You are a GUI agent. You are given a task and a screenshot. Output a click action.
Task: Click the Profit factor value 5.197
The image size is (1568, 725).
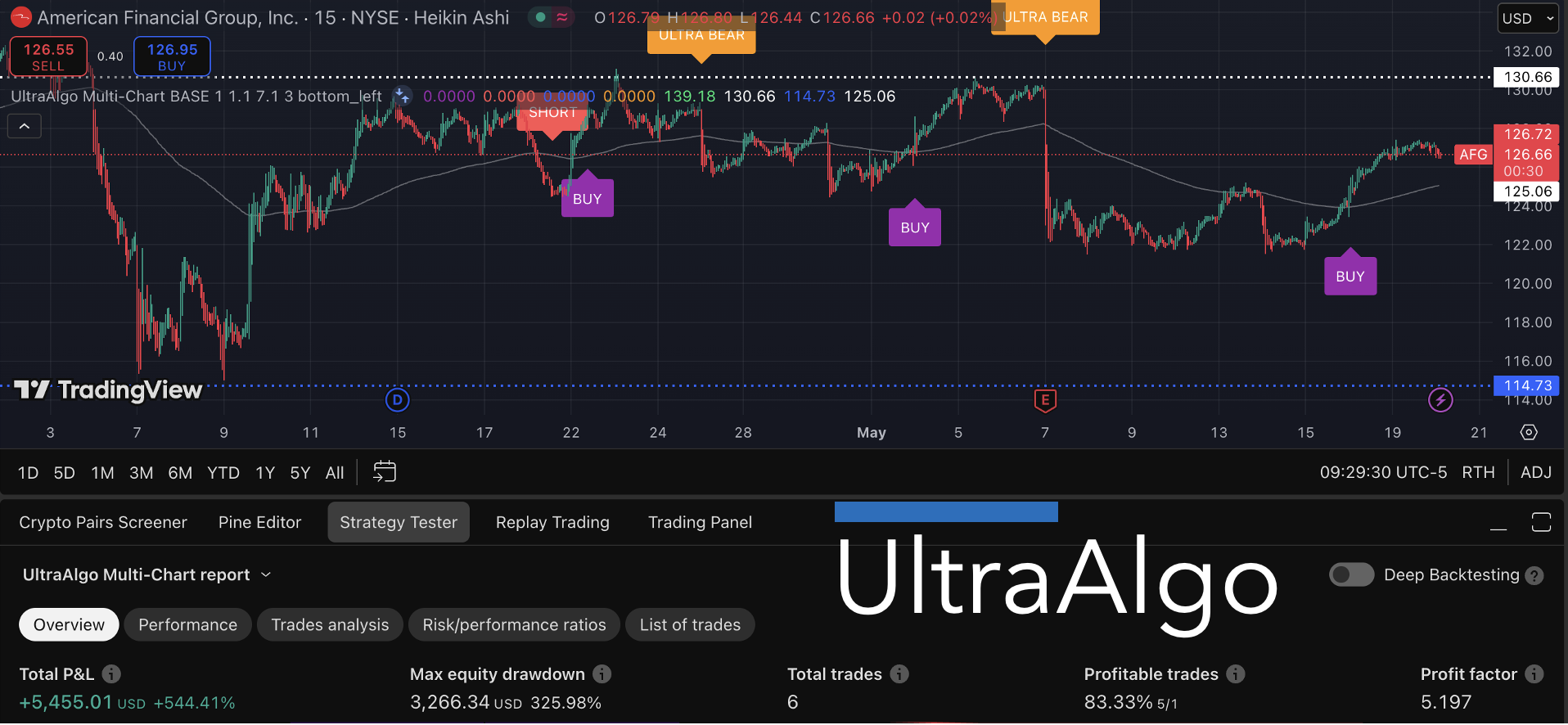[1446, 702]
